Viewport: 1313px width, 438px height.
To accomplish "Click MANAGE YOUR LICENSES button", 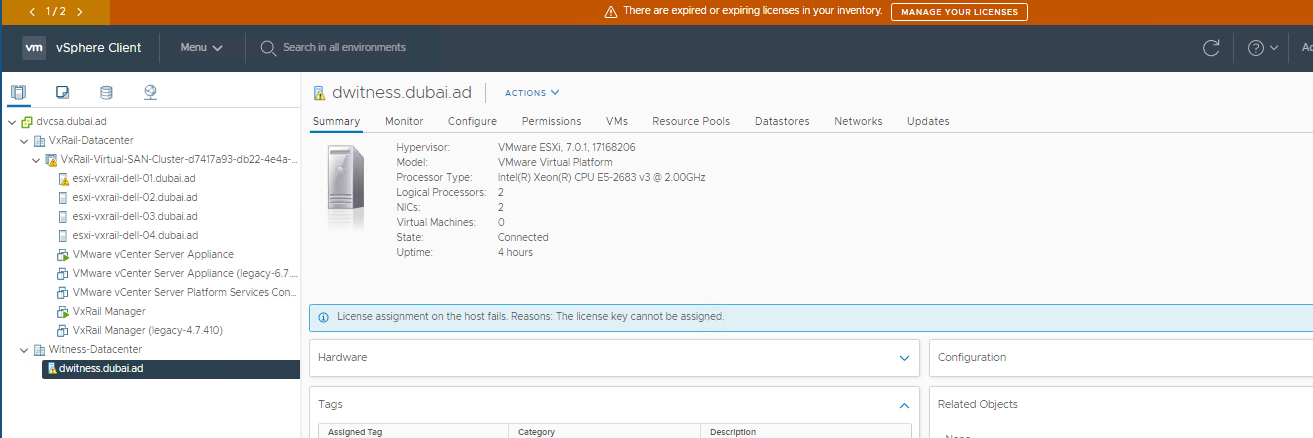I will pyautogui.click(x=959, y=12).
